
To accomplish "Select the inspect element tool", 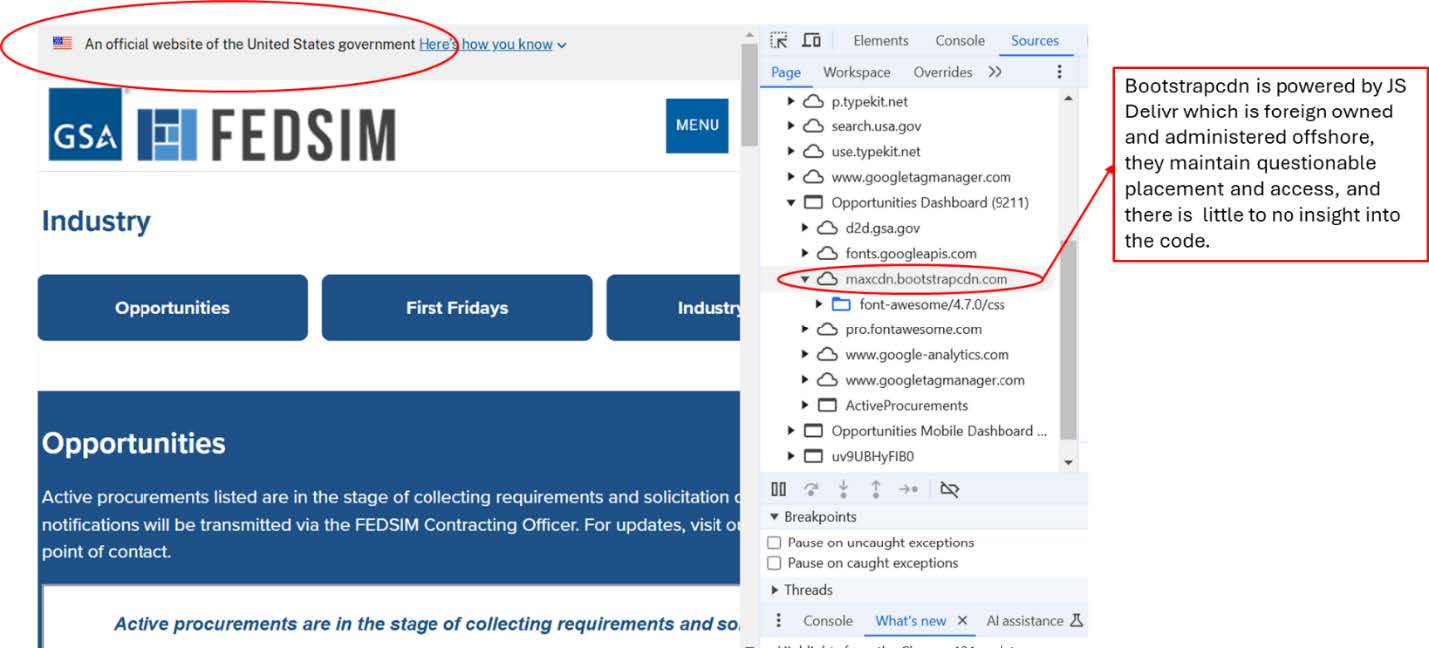I will (x=777, y=40).
